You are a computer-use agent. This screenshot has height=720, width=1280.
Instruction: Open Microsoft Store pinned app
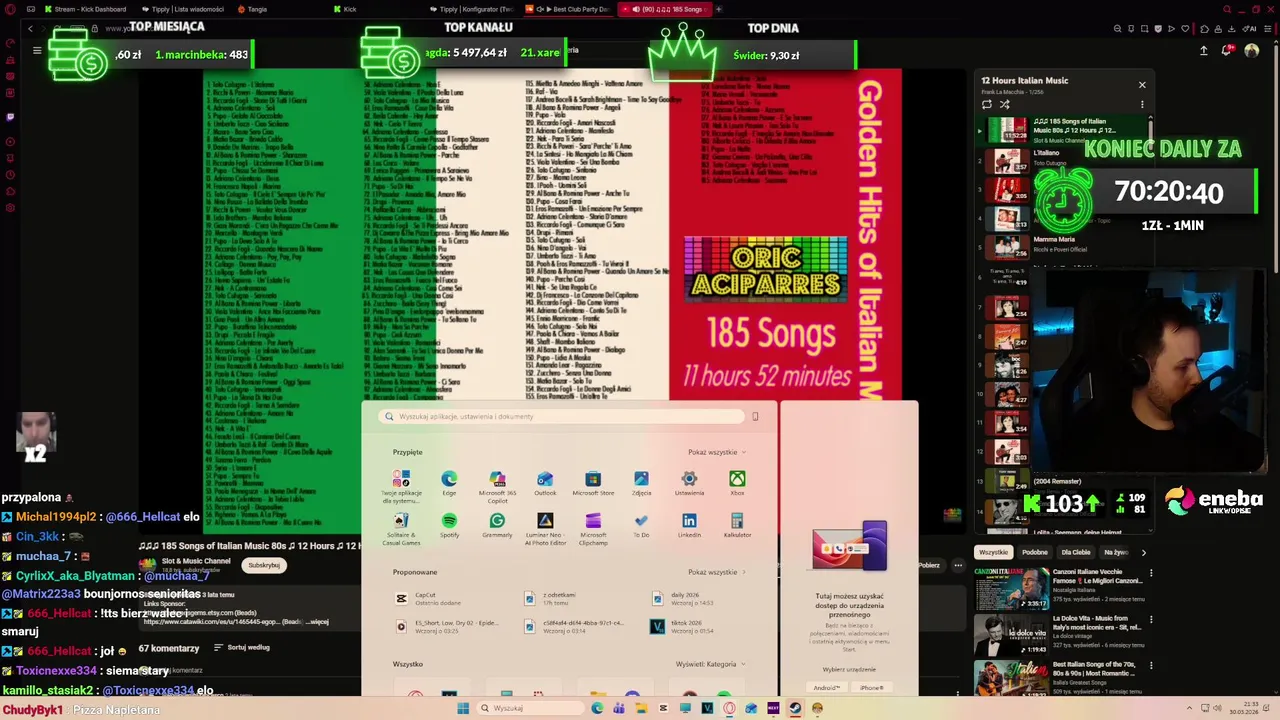point(593,483)
